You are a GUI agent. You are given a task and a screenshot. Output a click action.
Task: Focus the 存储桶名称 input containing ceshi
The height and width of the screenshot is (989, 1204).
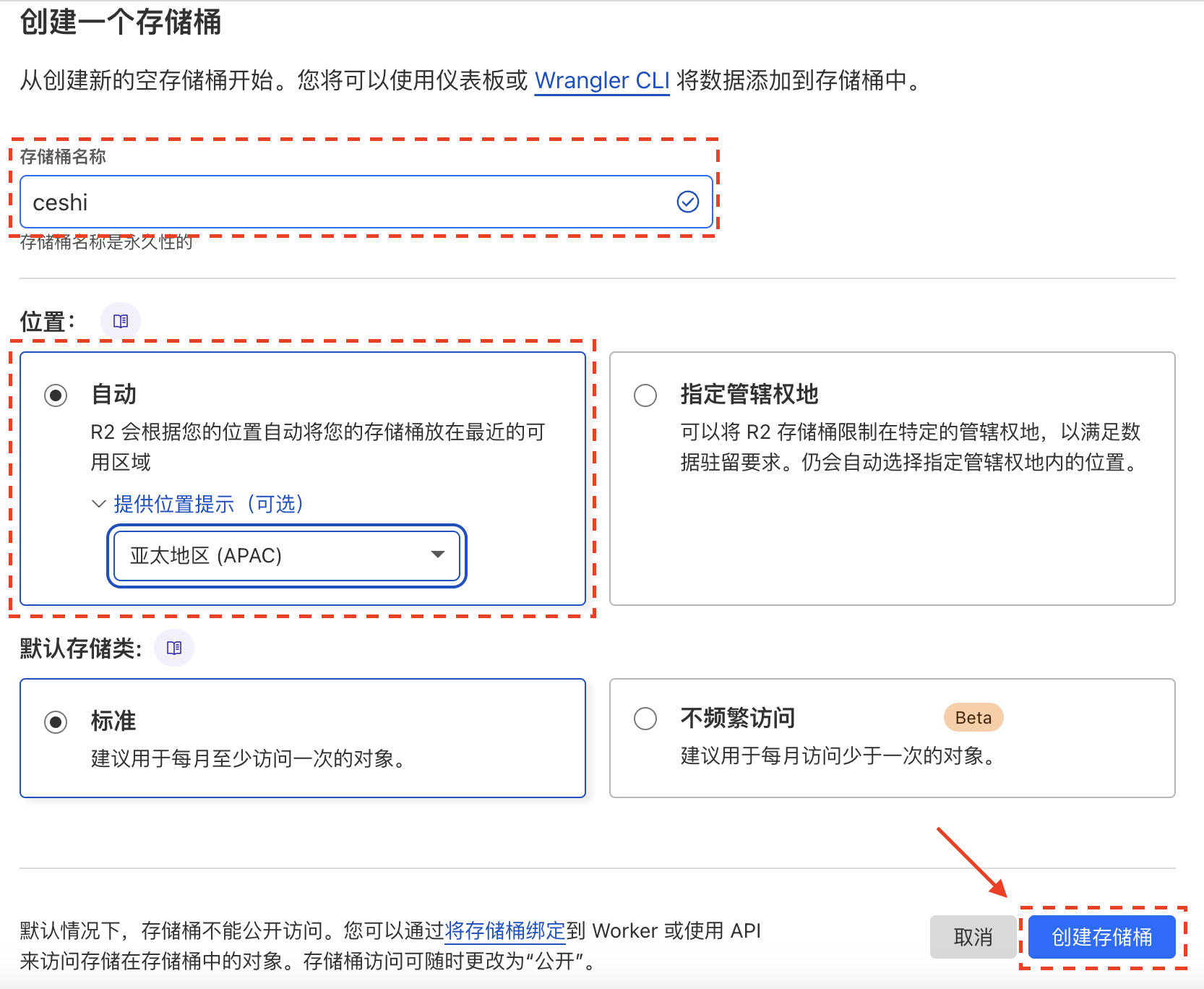coord(366,202)
